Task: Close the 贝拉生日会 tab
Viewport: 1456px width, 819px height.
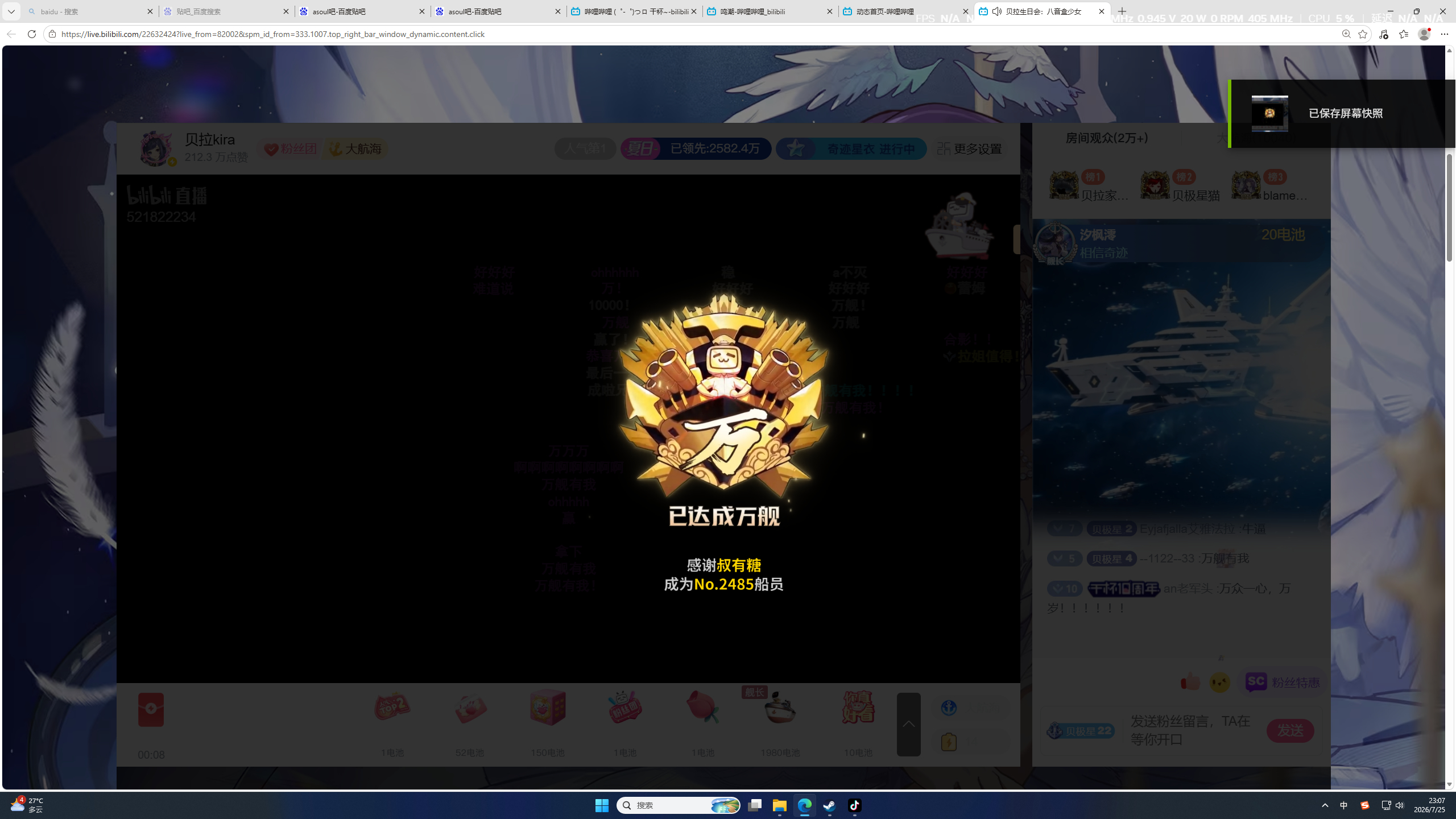Action: click(x=1102, y=11)
